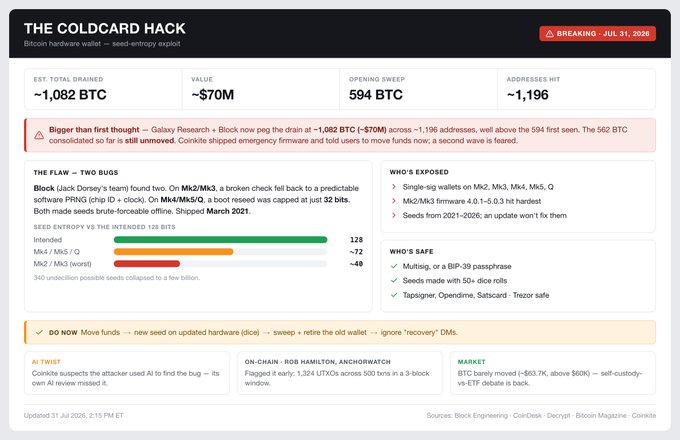Click the 'ADDRESSES HIT' label
This screenshot has height=440, width=680.
(x=533, y=79)
